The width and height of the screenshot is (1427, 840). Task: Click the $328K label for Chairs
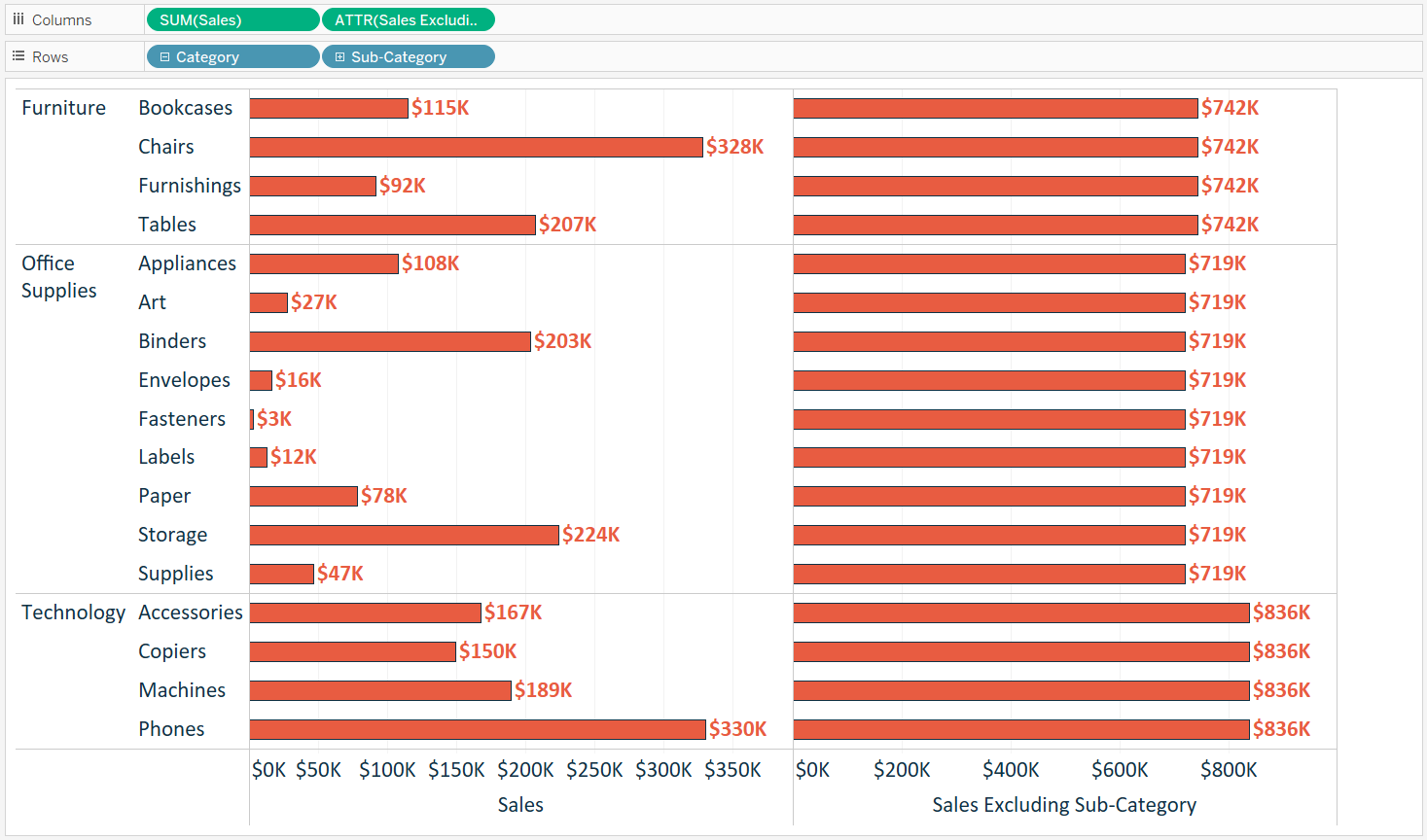(x=734, y=147)
